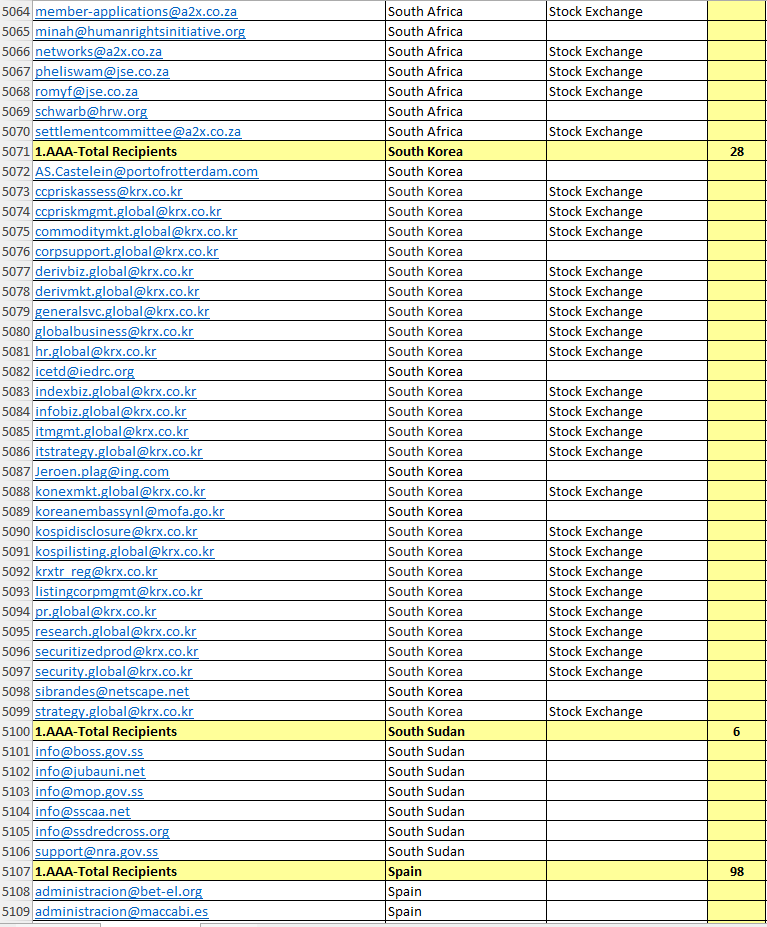767x927 pixels.
Task: Click ccpriskassess@krx.co.kr link
Action: pyautogui.click(x=109, y=192)
